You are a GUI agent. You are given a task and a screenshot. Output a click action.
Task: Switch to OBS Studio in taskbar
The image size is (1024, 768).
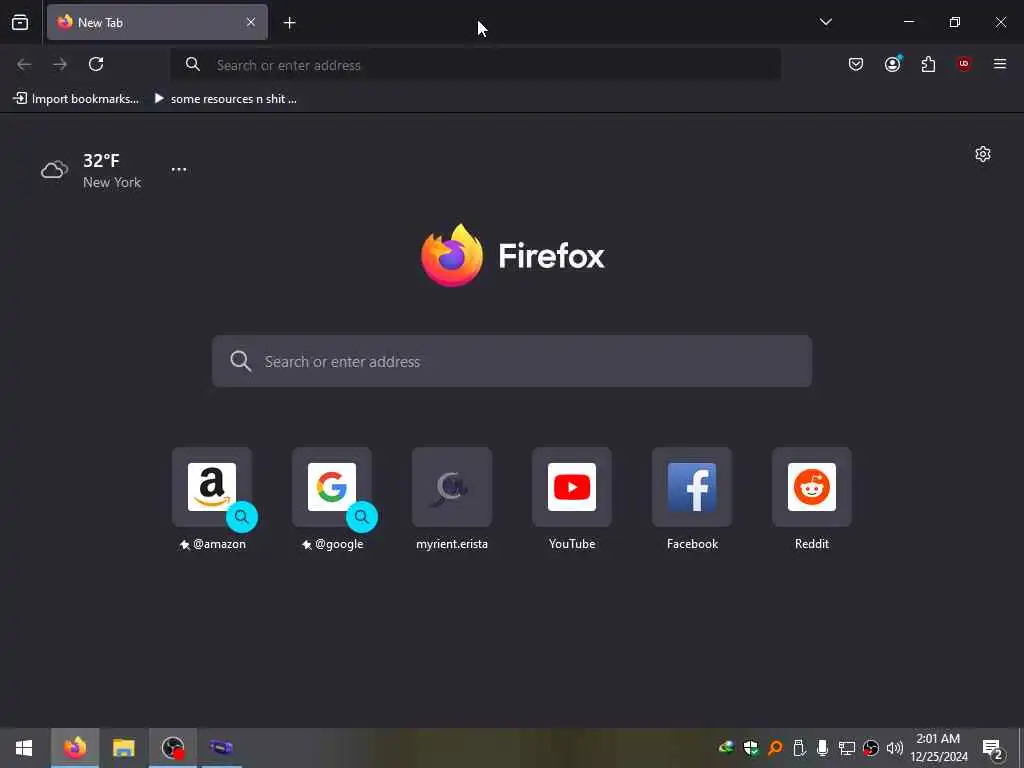coord(173,748)
